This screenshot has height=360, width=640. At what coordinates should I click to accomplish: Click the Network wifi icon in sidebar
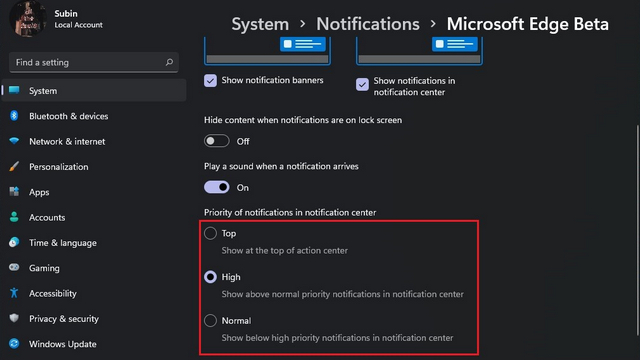point(14,141)
